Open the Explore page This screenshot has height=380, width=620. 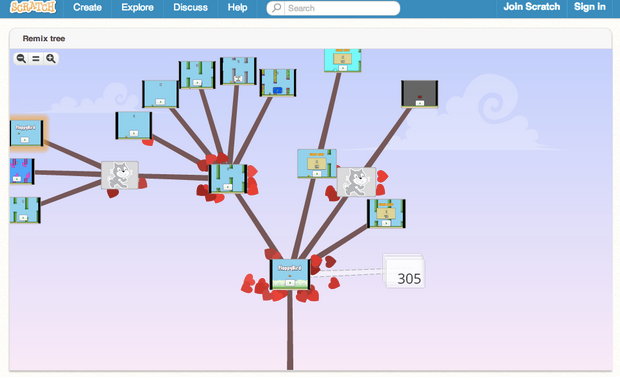click(137, 8)
